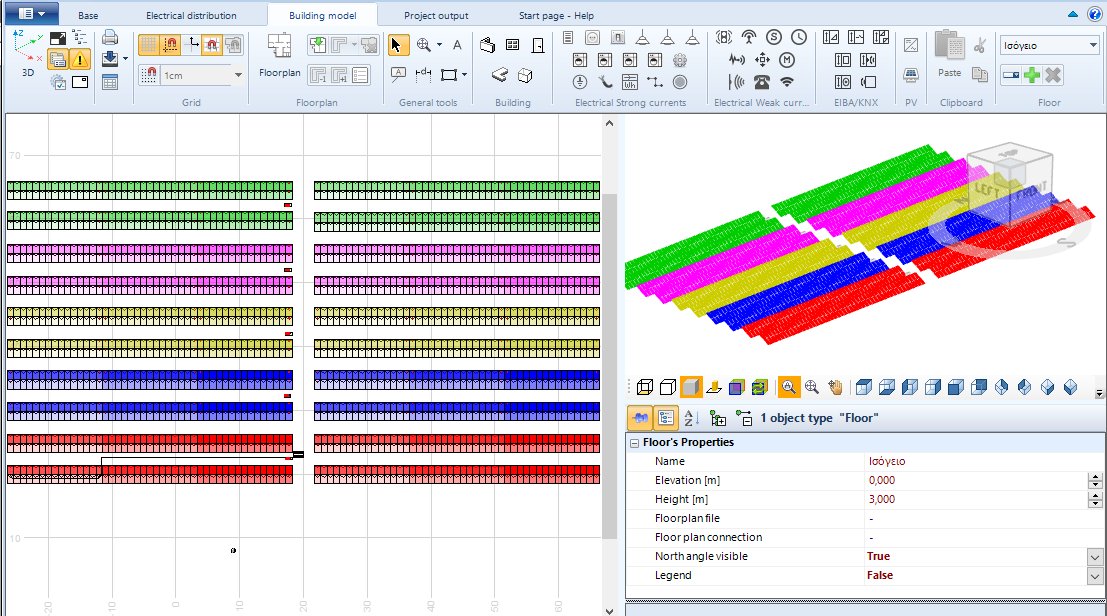
Task: Toggle the grid display button
Action: point(148,45)
